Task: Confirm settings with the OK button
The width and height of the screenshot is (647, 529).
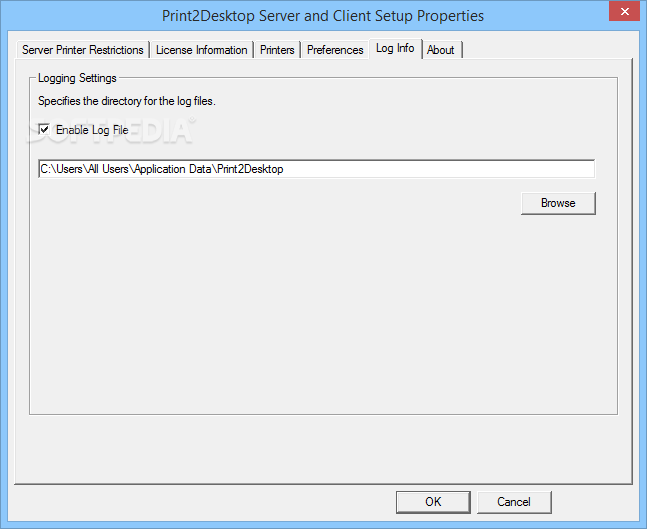Action: tap(433, 502)
